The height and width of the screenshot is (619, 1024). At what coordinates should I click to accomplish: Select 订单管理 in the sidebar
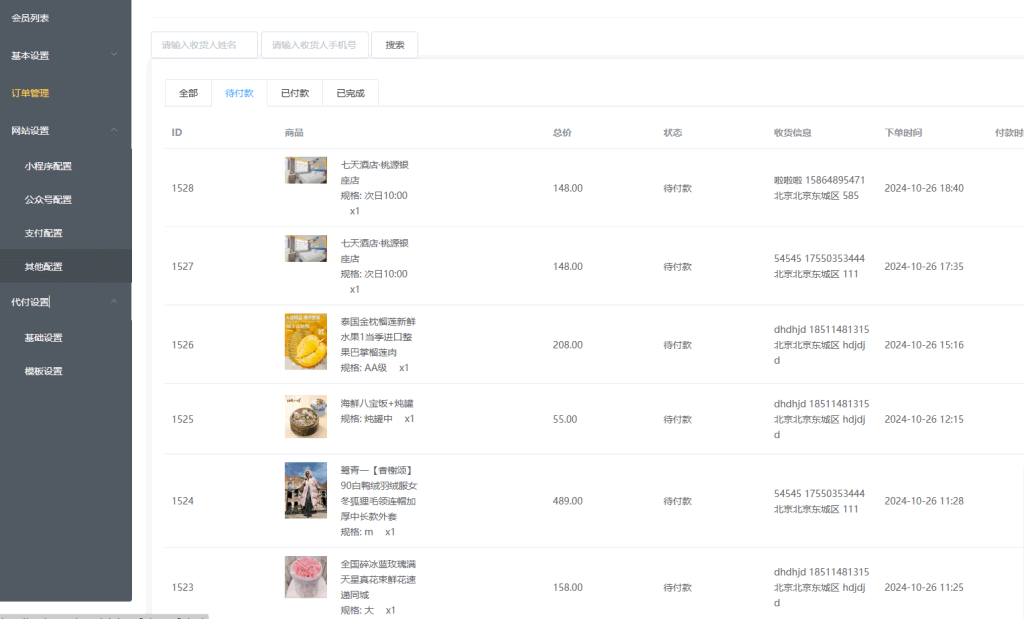pyautogui.click(x=30, y=93)
